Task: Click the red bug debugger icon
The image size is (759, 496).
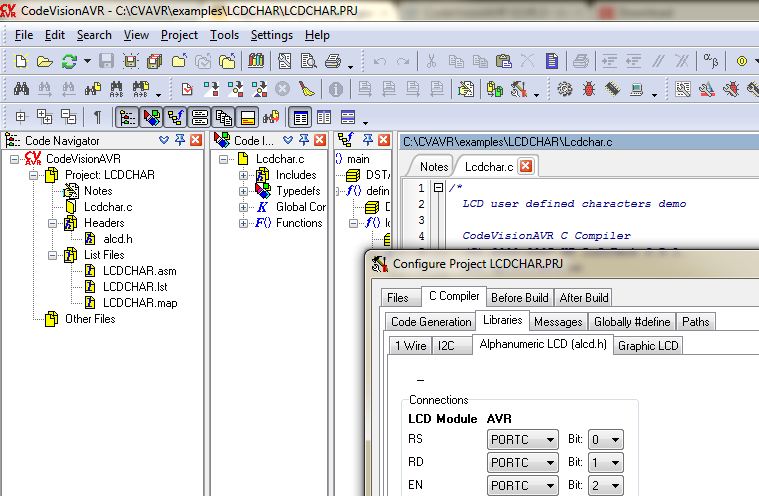Action: [588, 90]
